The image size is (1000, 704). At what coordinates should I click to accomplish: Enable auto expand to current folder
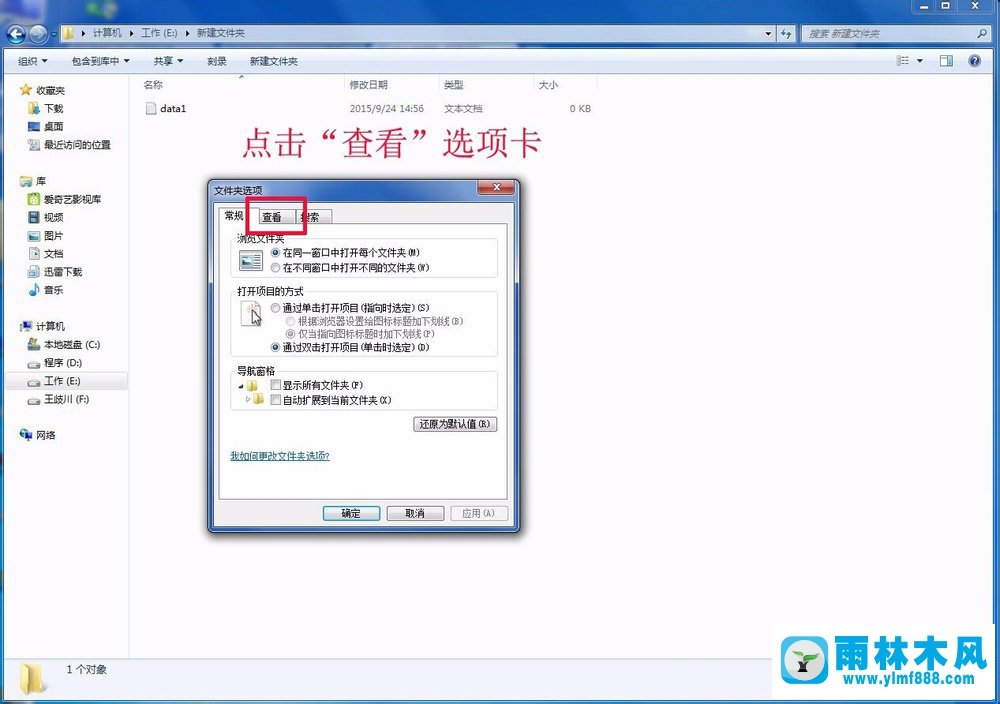click(x=276, y=400)
